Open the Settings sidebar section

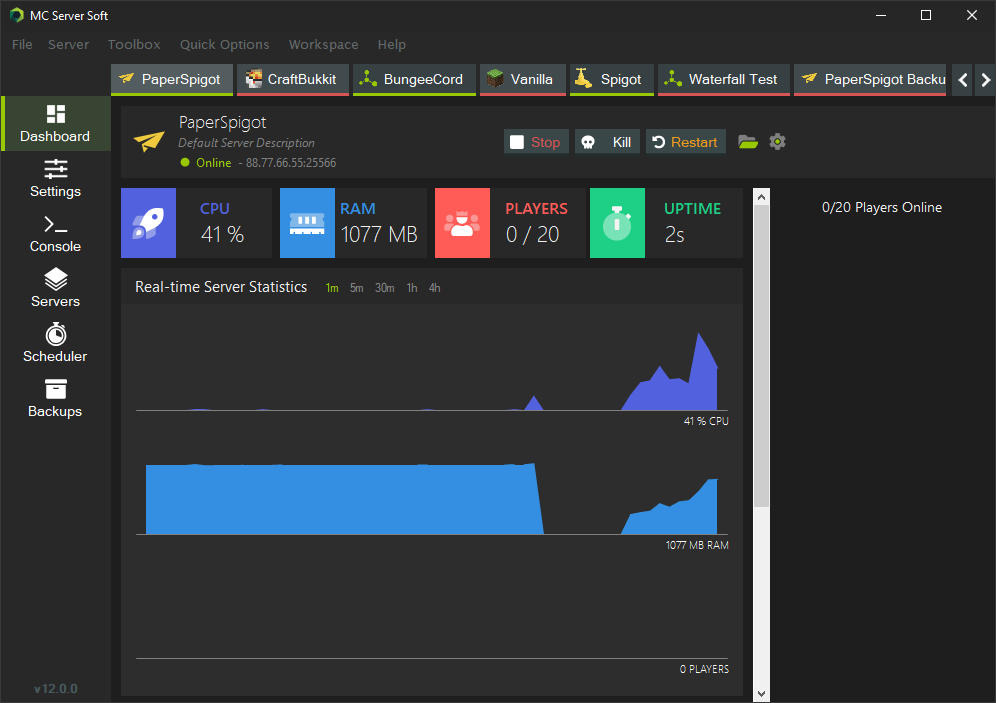55,178
